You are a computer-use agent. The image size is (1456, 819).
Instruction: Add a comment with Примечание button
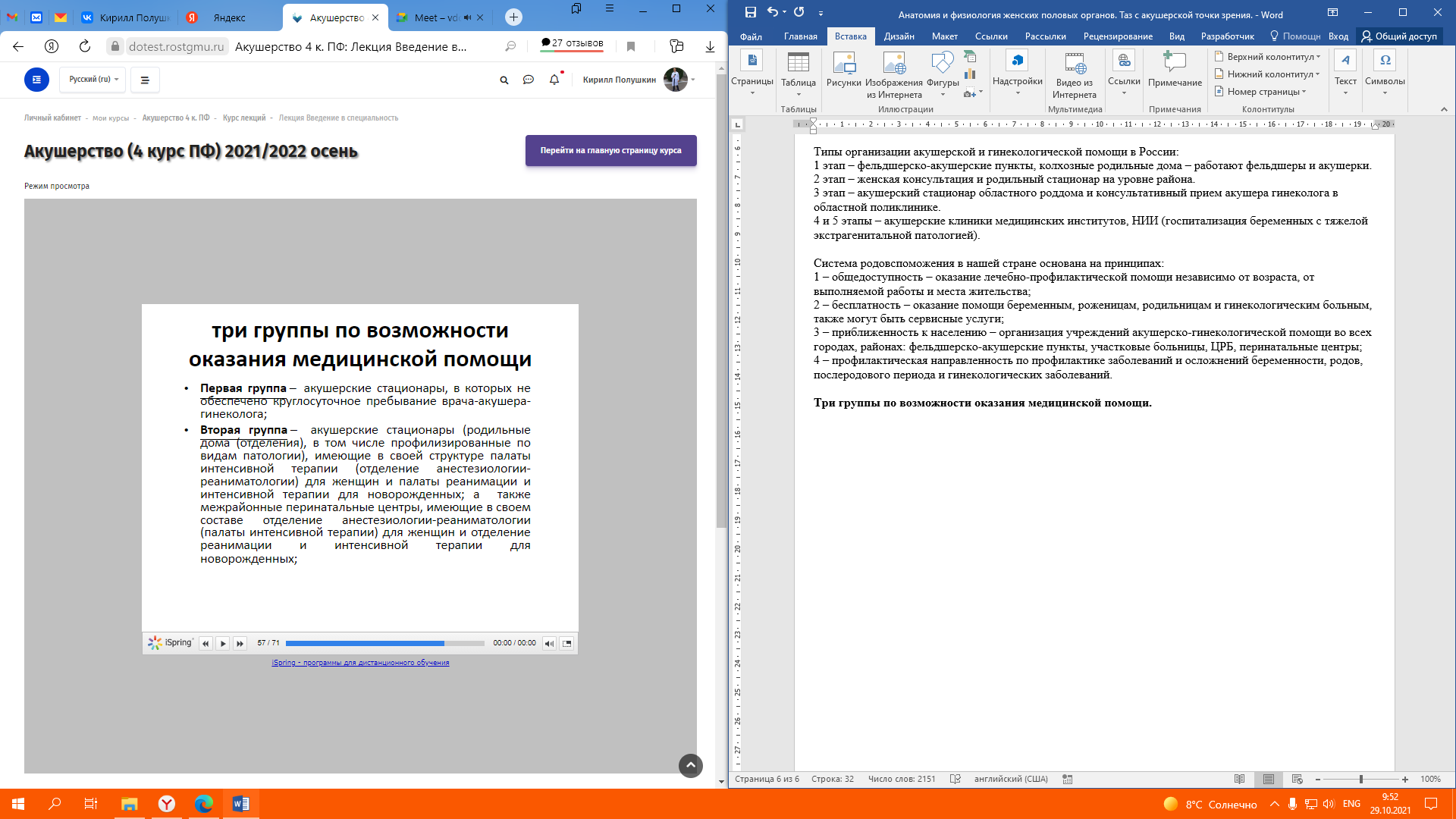1175,69
